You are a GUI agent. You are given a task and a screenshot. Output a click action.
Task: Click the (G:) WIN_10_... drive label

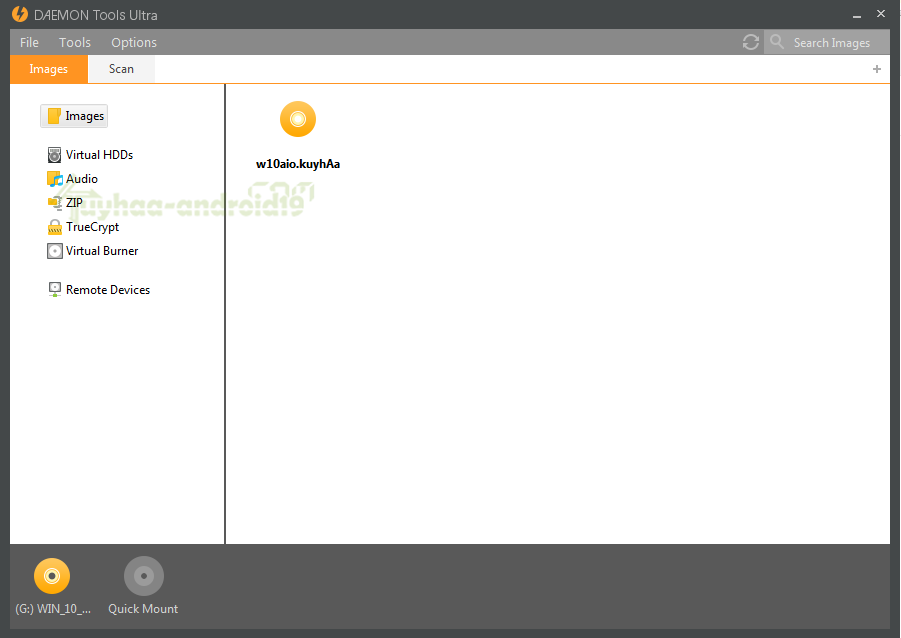click(x=53, y=609)
